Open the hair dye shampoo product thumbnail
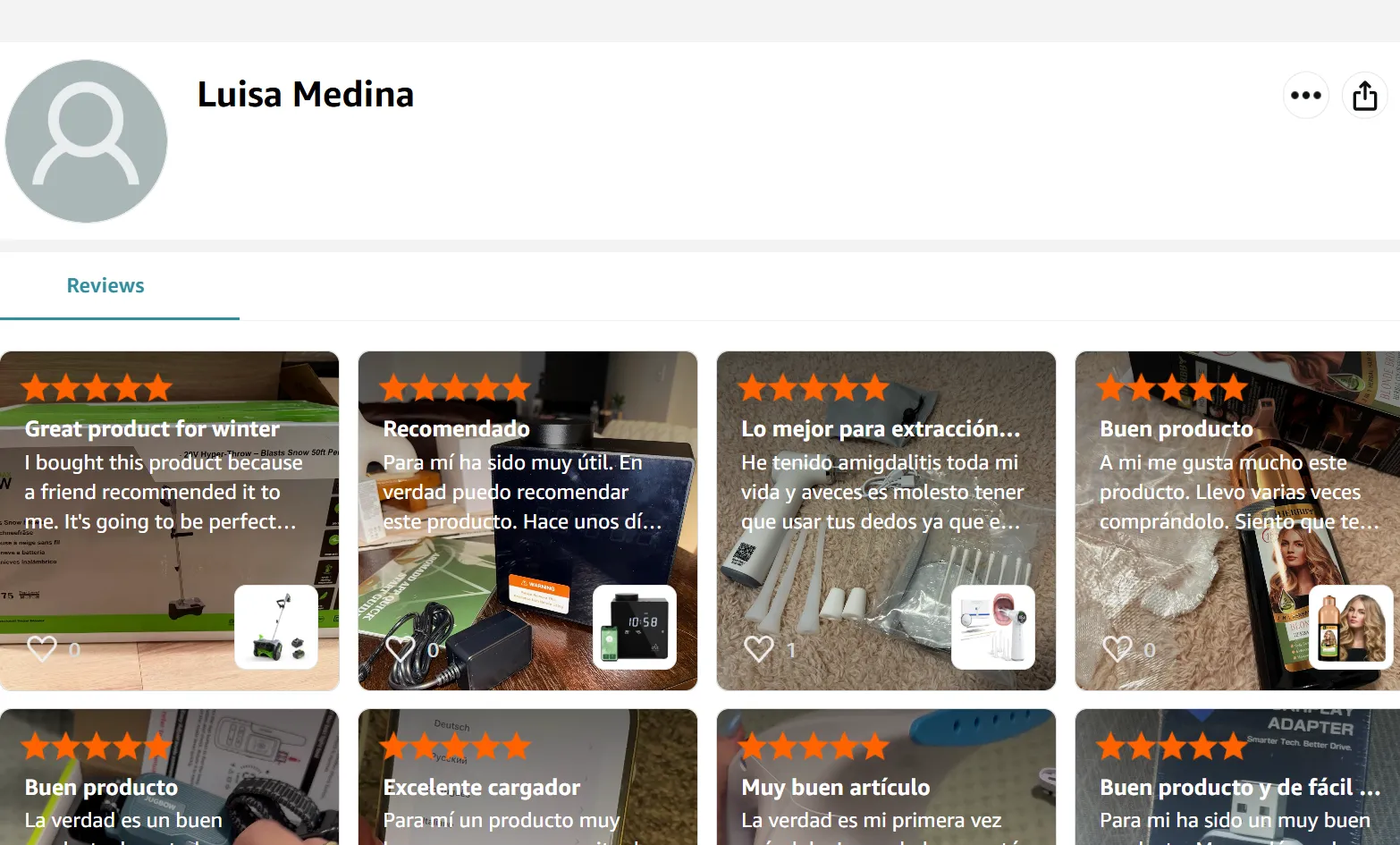 (x=1351, y=627)
